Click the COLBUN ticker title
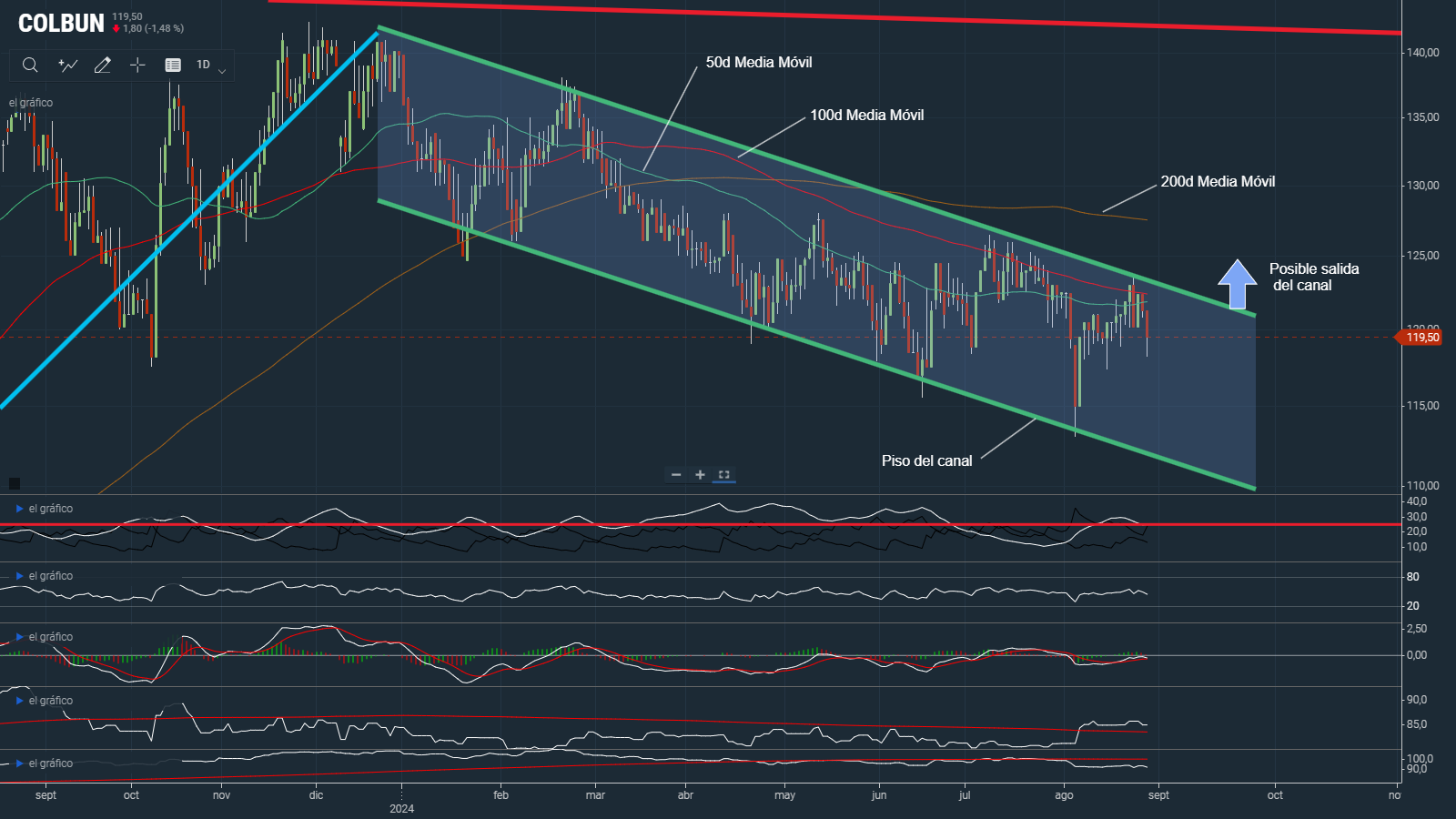This screenshot has width=1456, height=819. coord(61,24)
